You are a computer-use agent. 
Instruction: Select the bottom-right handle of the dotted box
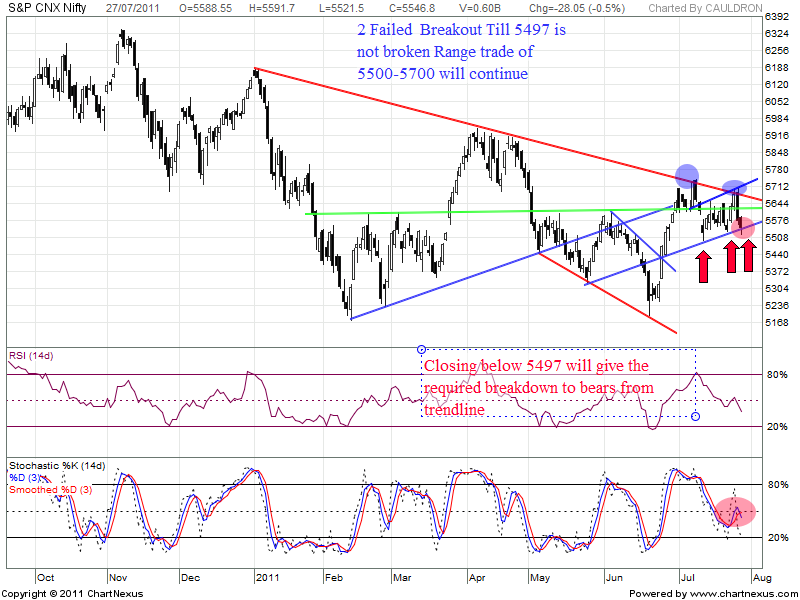tap(695, 416)
